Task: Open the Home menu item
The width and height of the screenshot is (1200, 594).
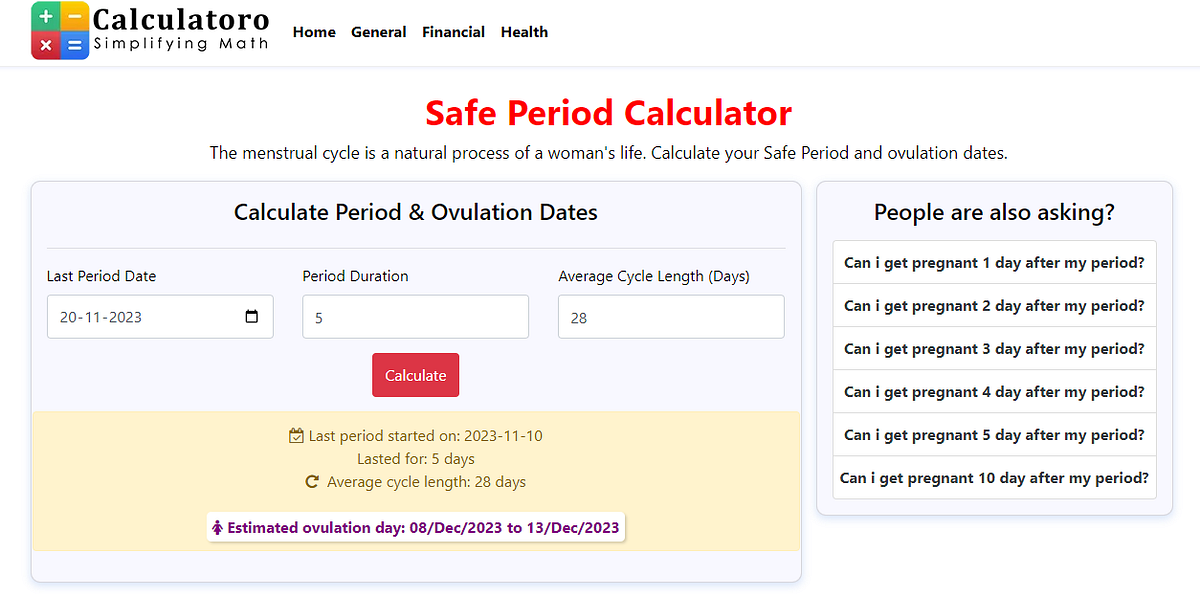Action: click(314, 32)
